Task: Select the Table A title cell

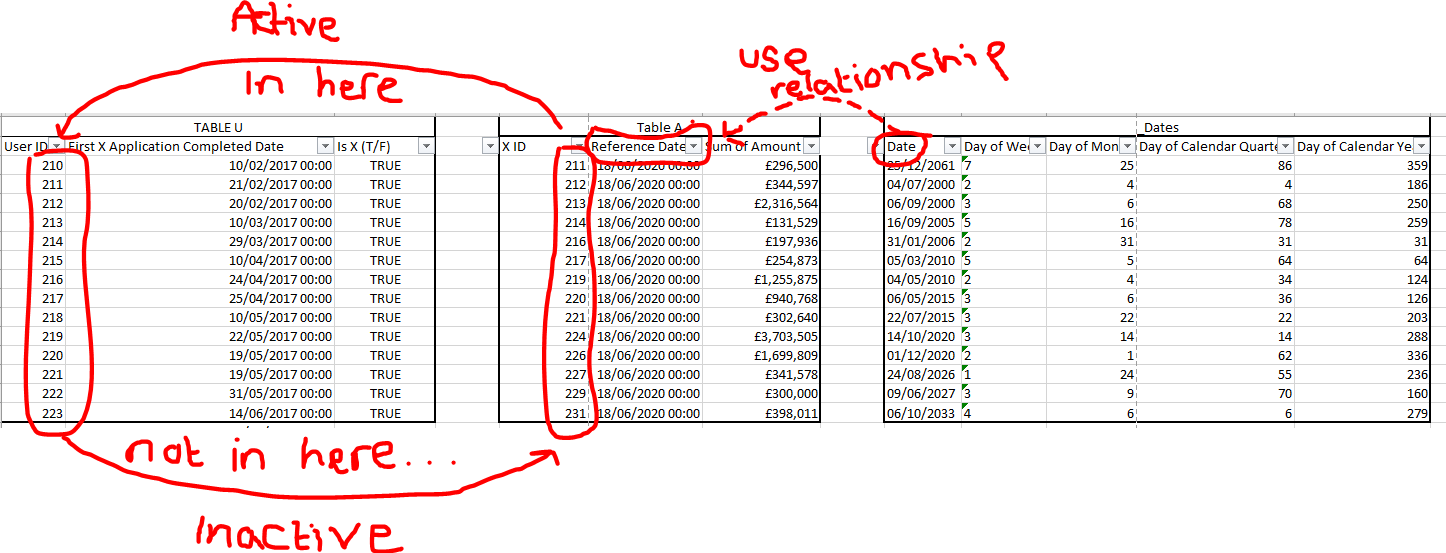Action: (x=660, y=127)
